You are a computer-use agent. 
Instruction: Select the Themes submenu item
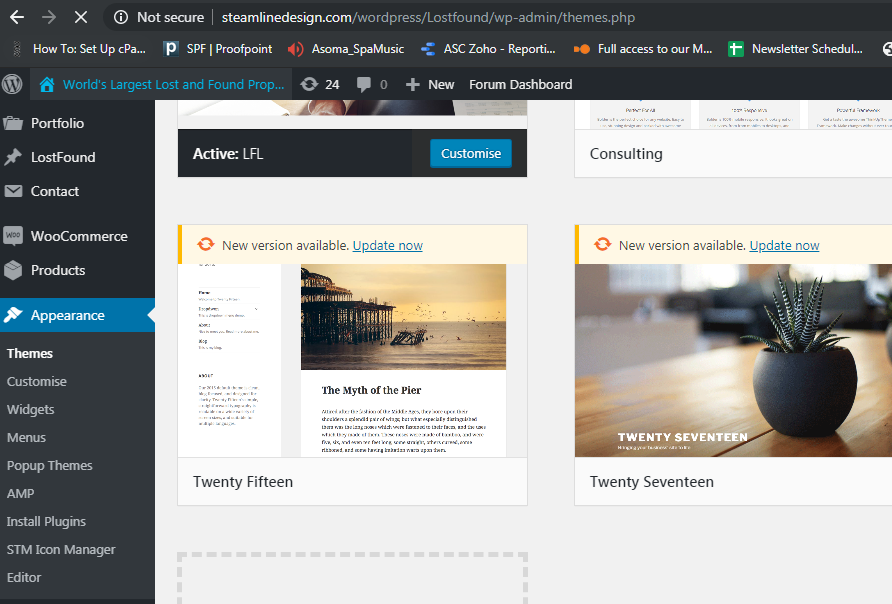click(x=30, y=353)
